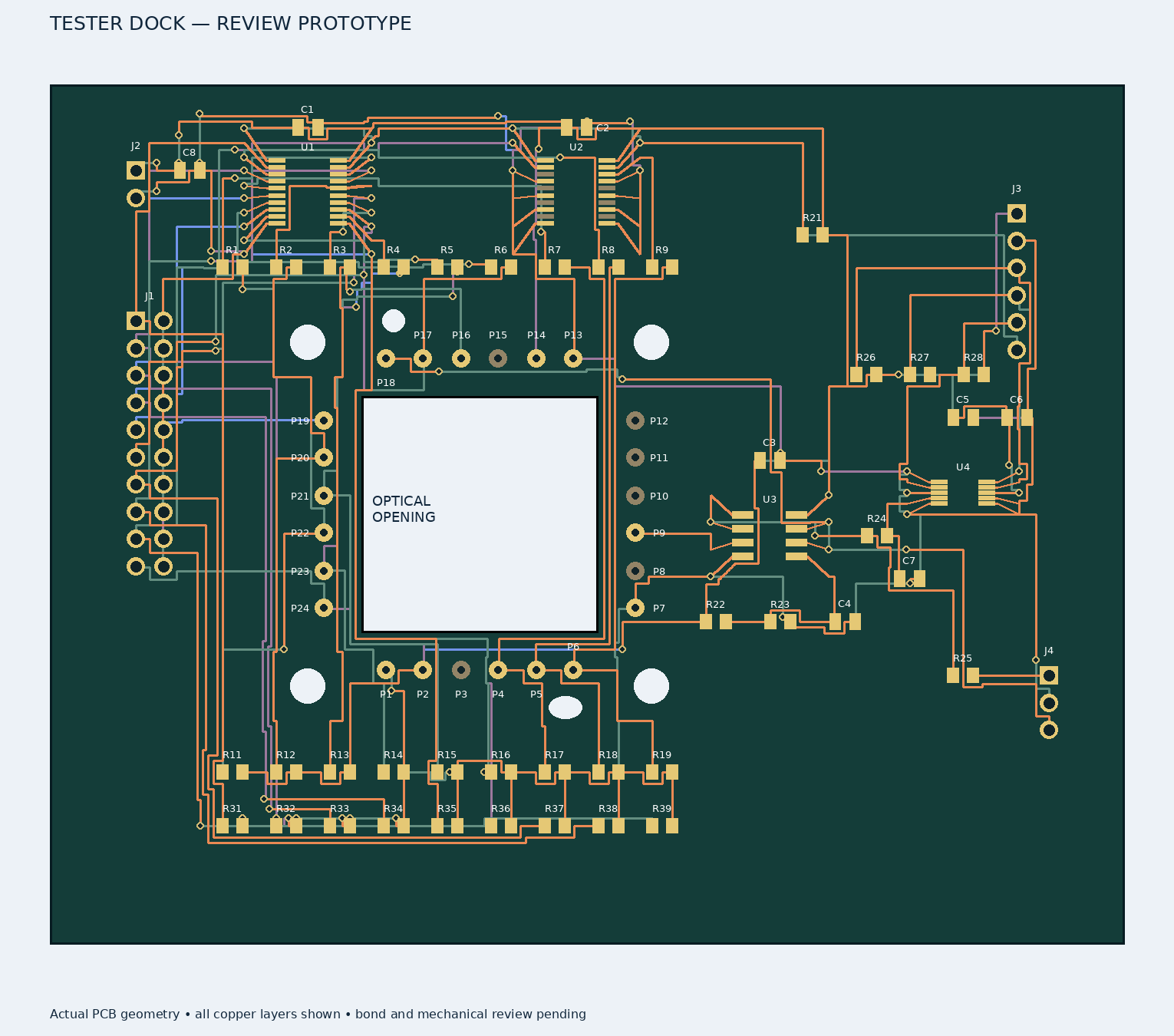
Task: Click the 'TESTER DOCK — REVIEW PROTOTYPE' title
Action: pyautogui.click(x=231, y=24)
